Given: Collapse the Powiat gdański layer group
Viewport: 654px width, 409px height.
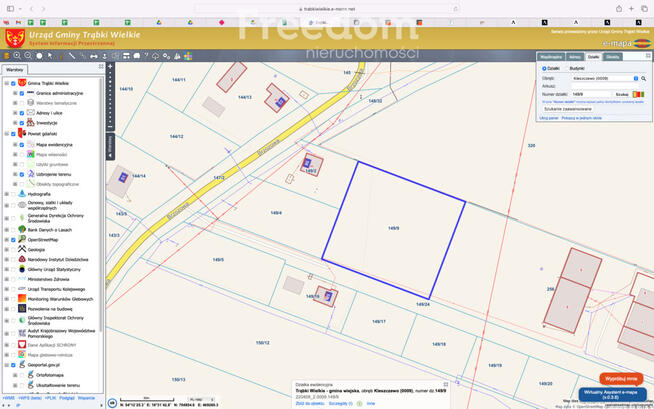Looking at the screenshot, I should (x=6, y=133).
